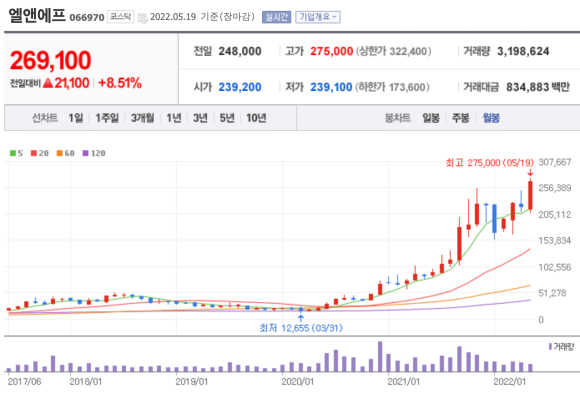The image size is (580, 394).
Task: Select the 1주일 line chart period
Action: [x=107, y=118]
